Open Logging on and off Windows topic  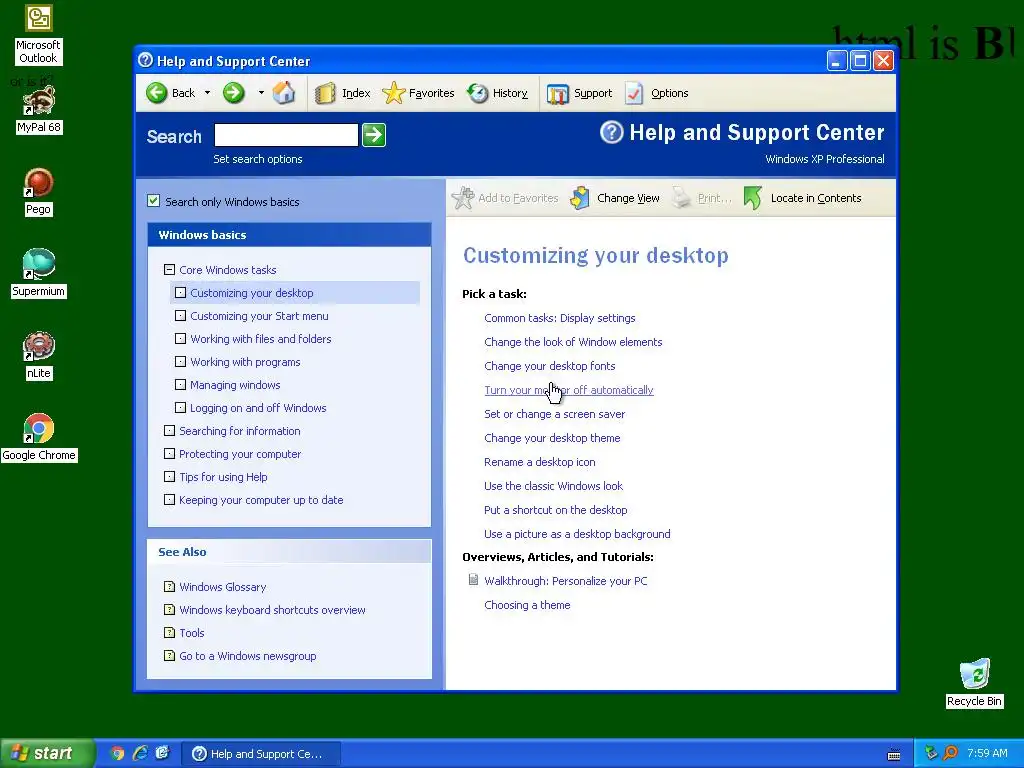coord(258,408)
